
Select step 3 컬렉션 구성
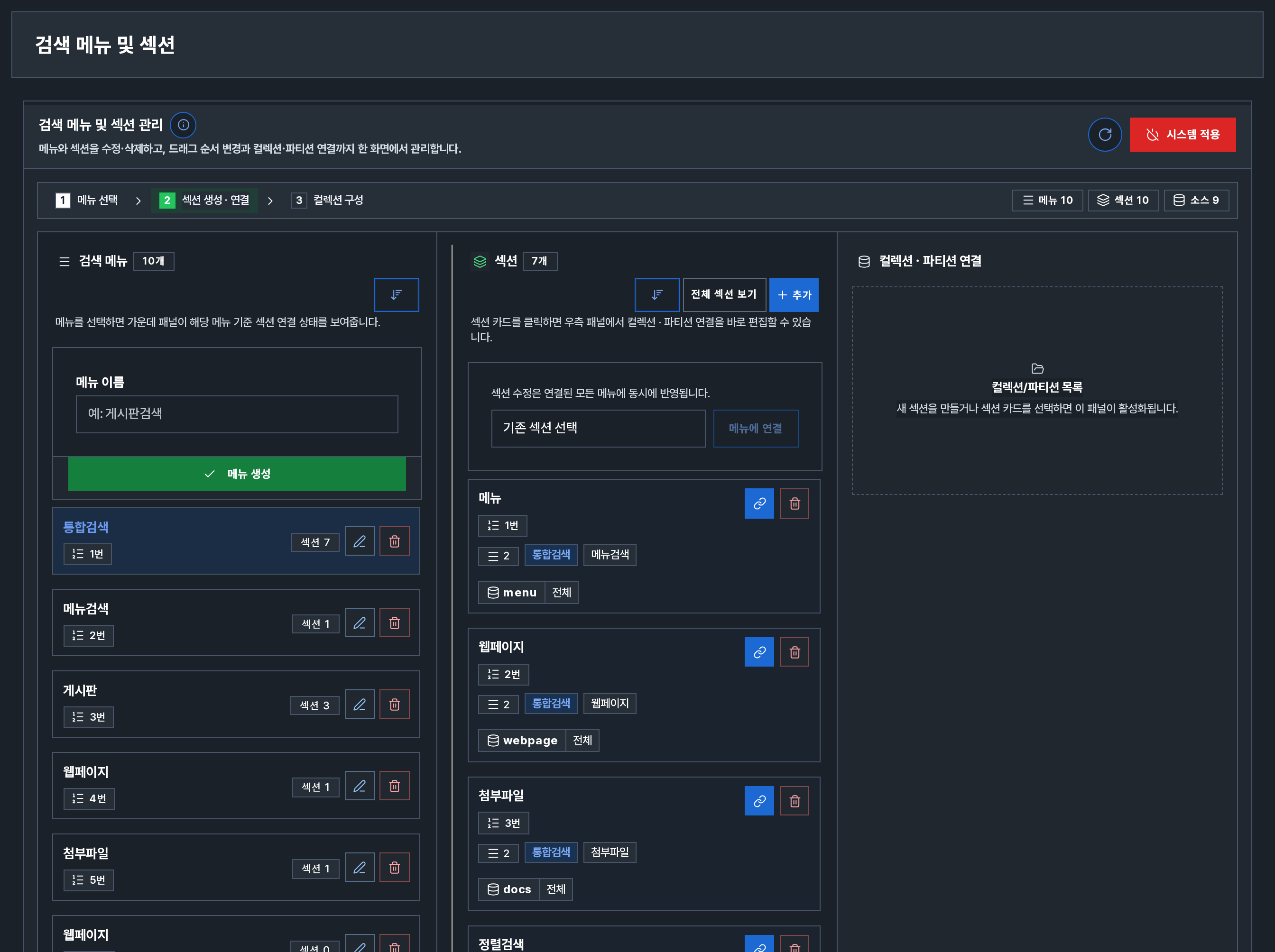point(327,200)
